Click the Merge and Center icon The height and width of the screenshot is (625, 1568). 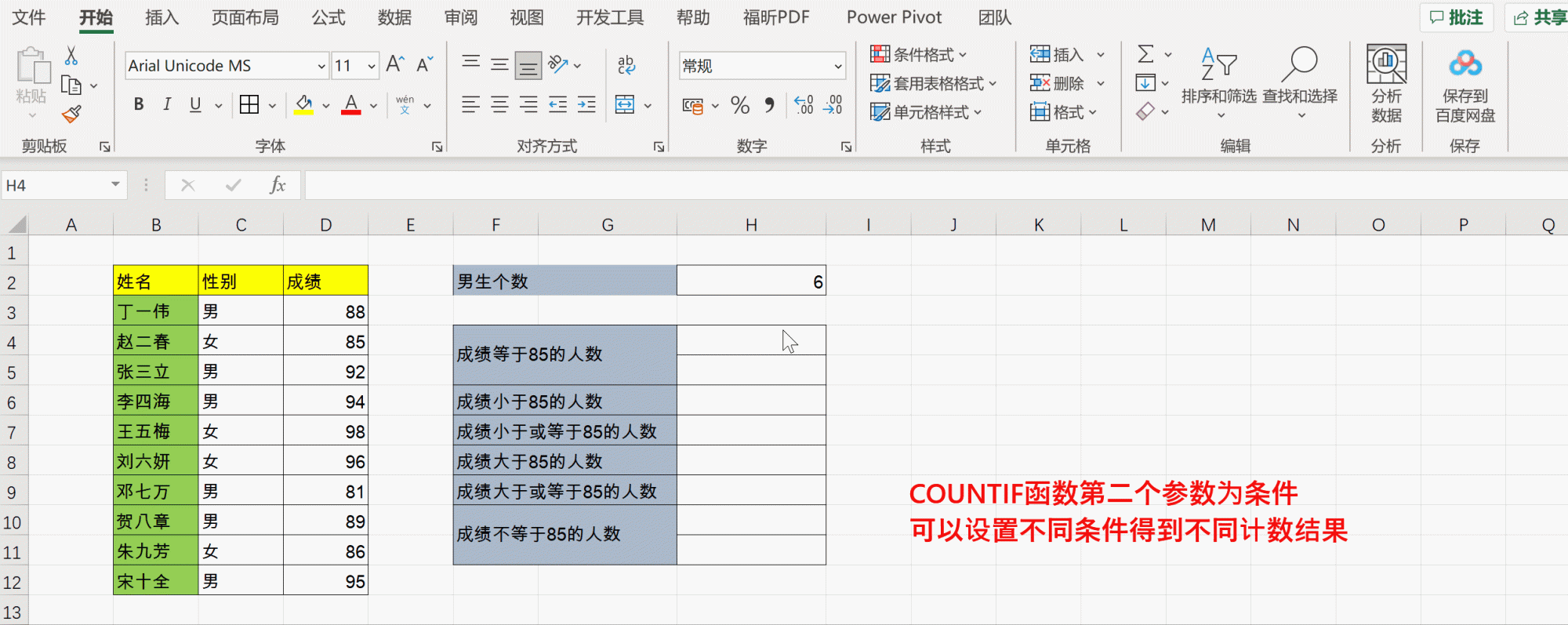point(625,104)
